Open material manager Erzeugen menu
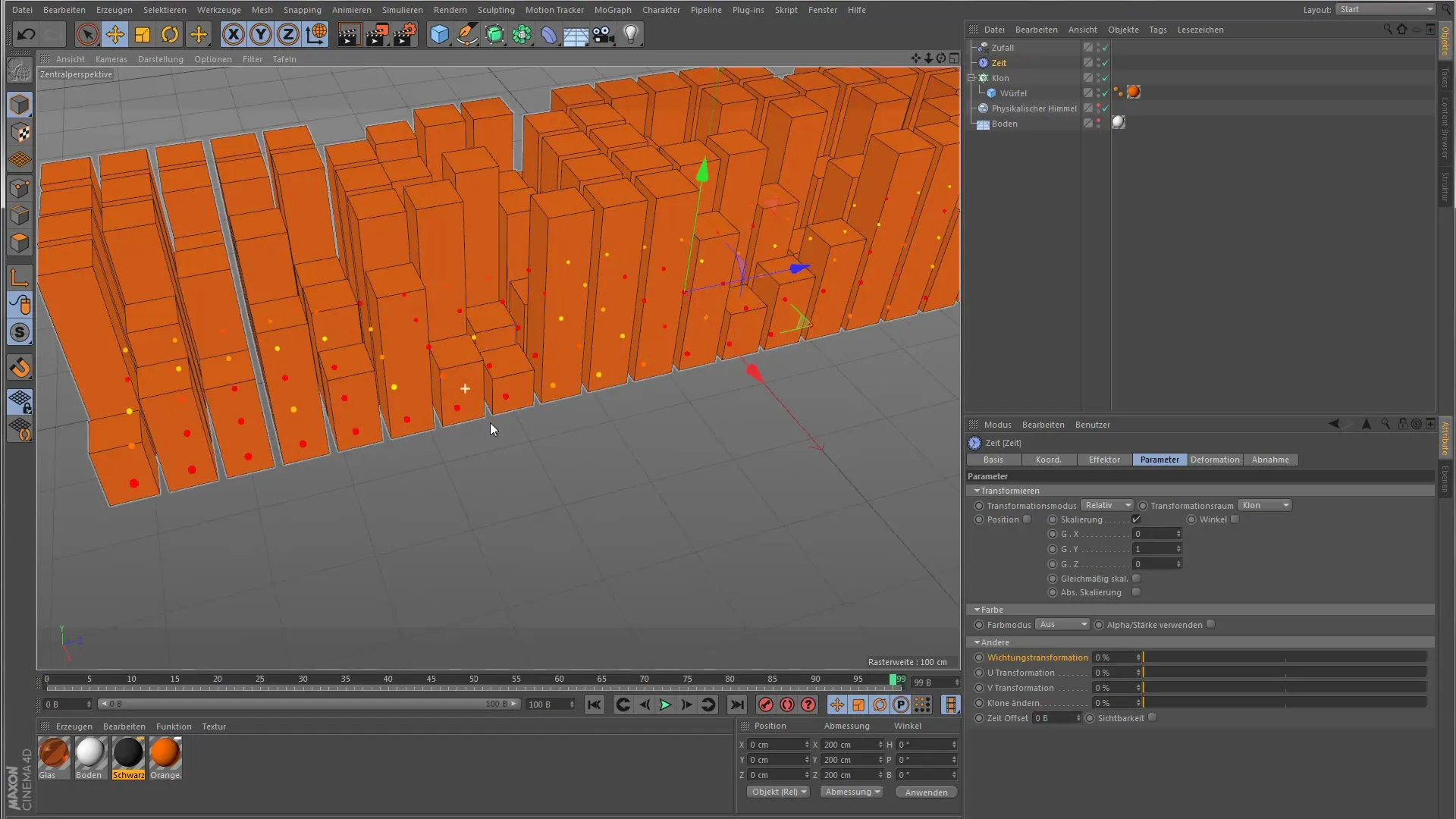 coord(74,726)
